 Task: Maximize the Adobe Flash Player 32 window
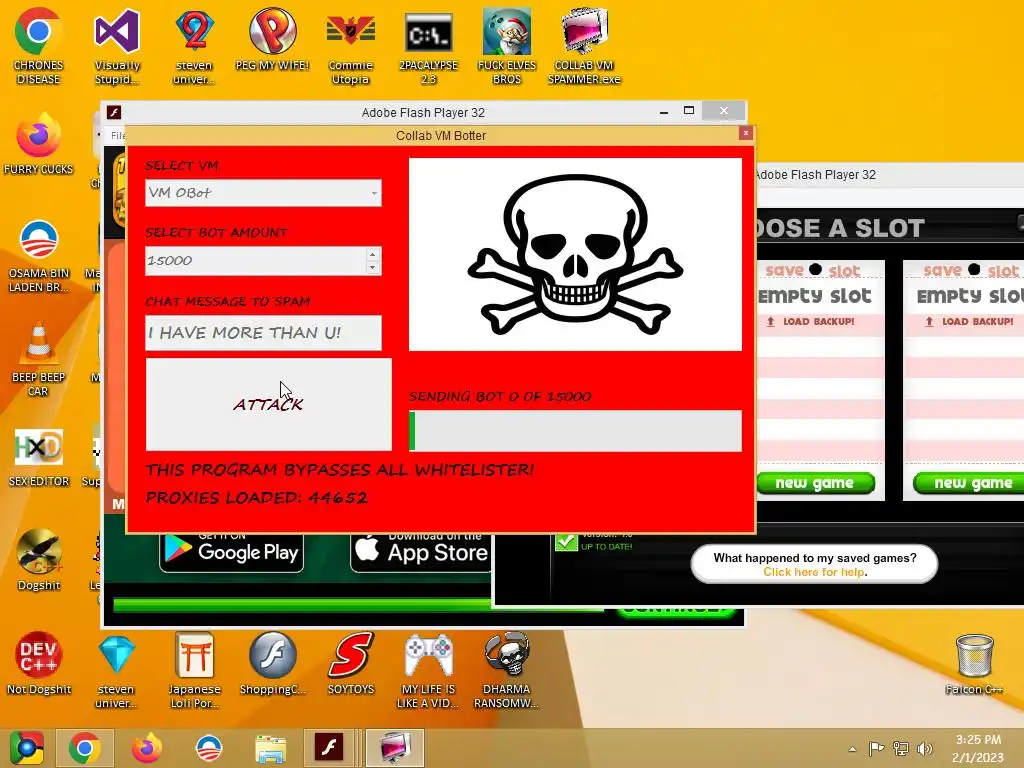[688, 111]
